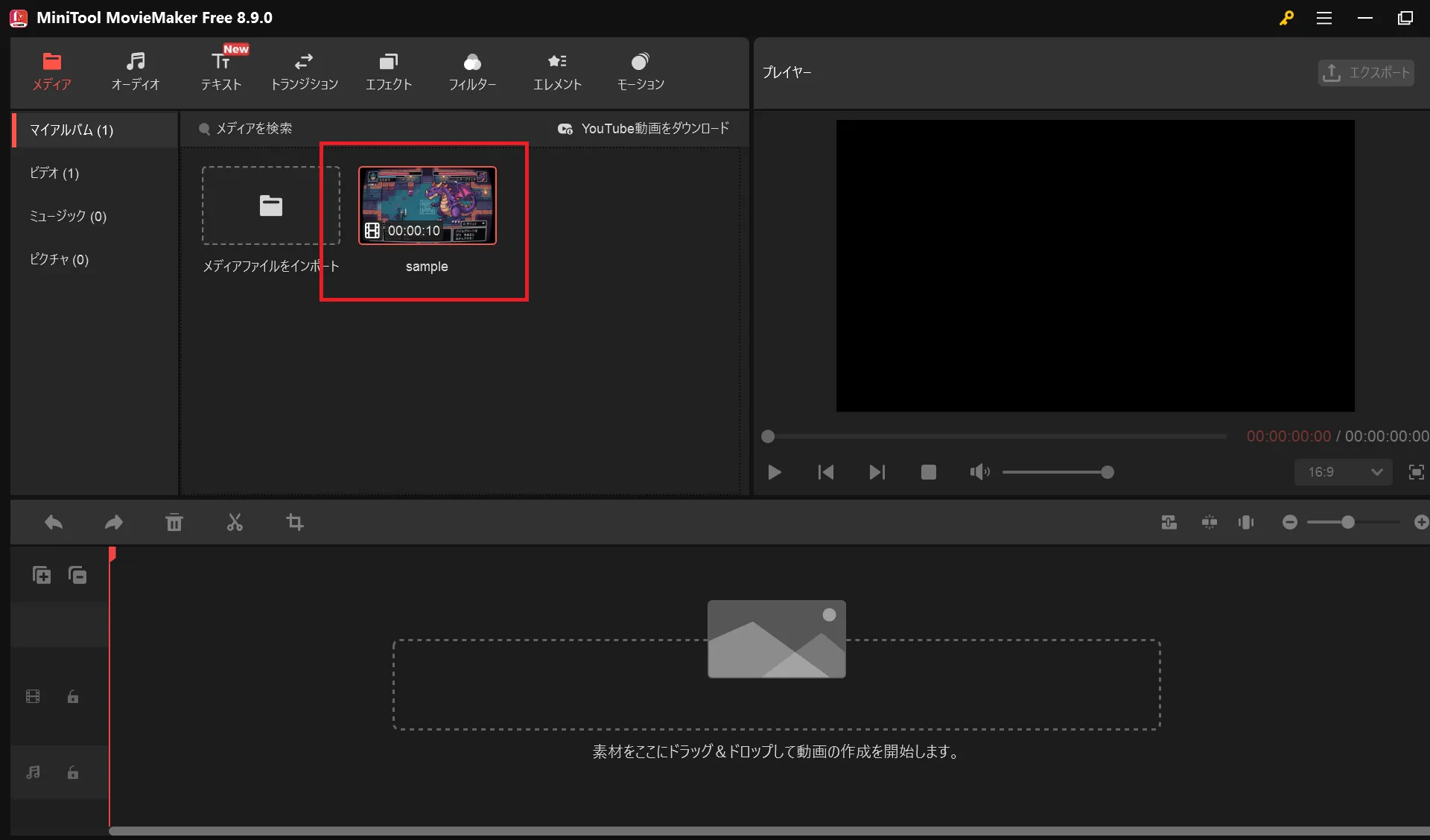Click the scissors split icon
Screen dimensions: 1430x840
[x=235, y=523]
